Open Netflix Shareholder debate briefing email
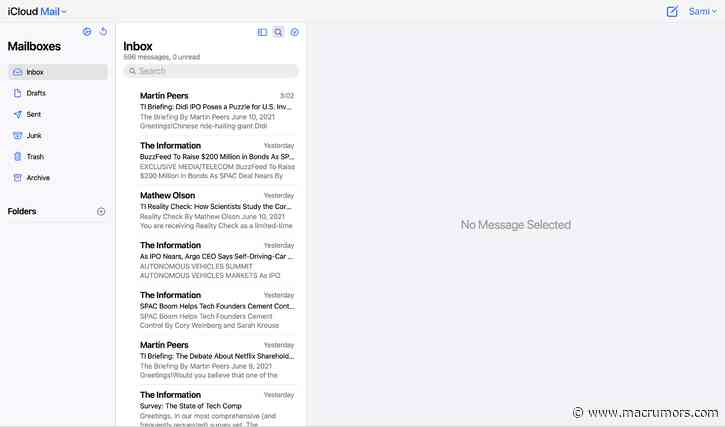This screenshot has height=427, width=725. (217, 360)
